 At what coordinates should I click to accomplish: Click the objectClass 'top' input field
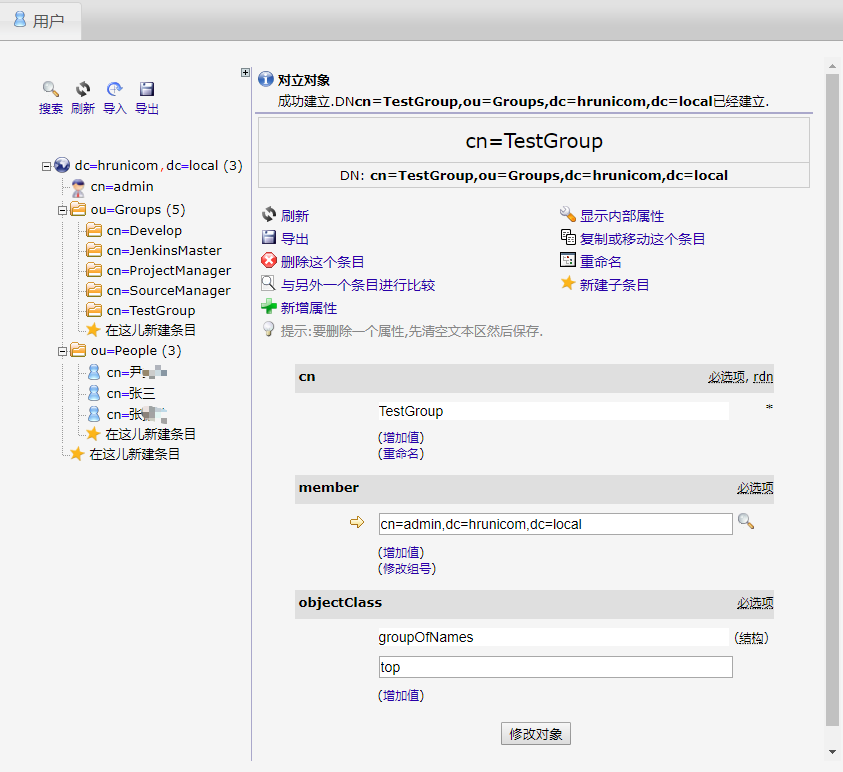(x=555, y=667)
